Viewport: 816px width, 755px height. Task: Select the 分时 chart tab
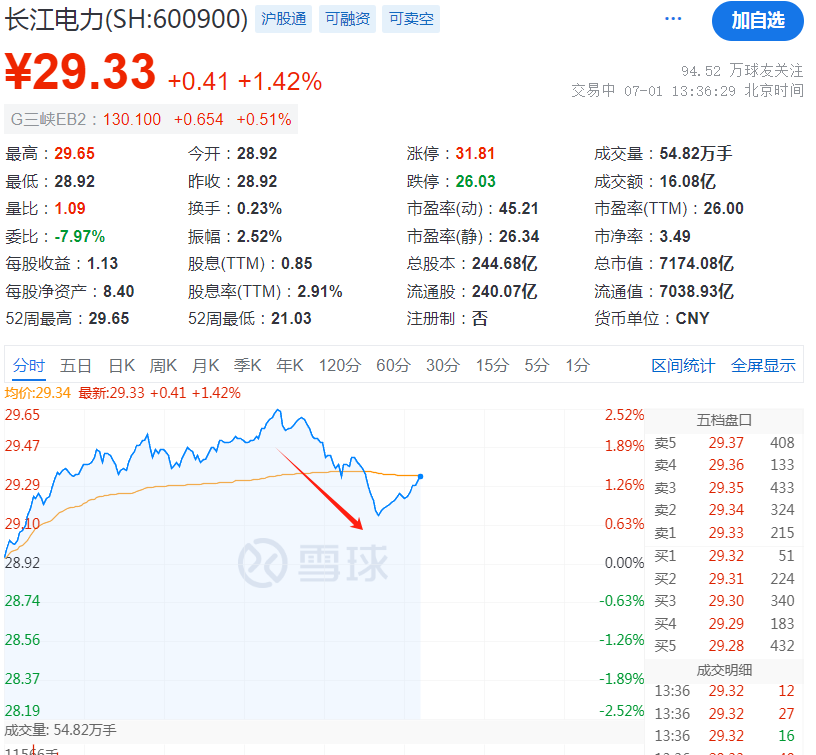click(x=29, y=365)
